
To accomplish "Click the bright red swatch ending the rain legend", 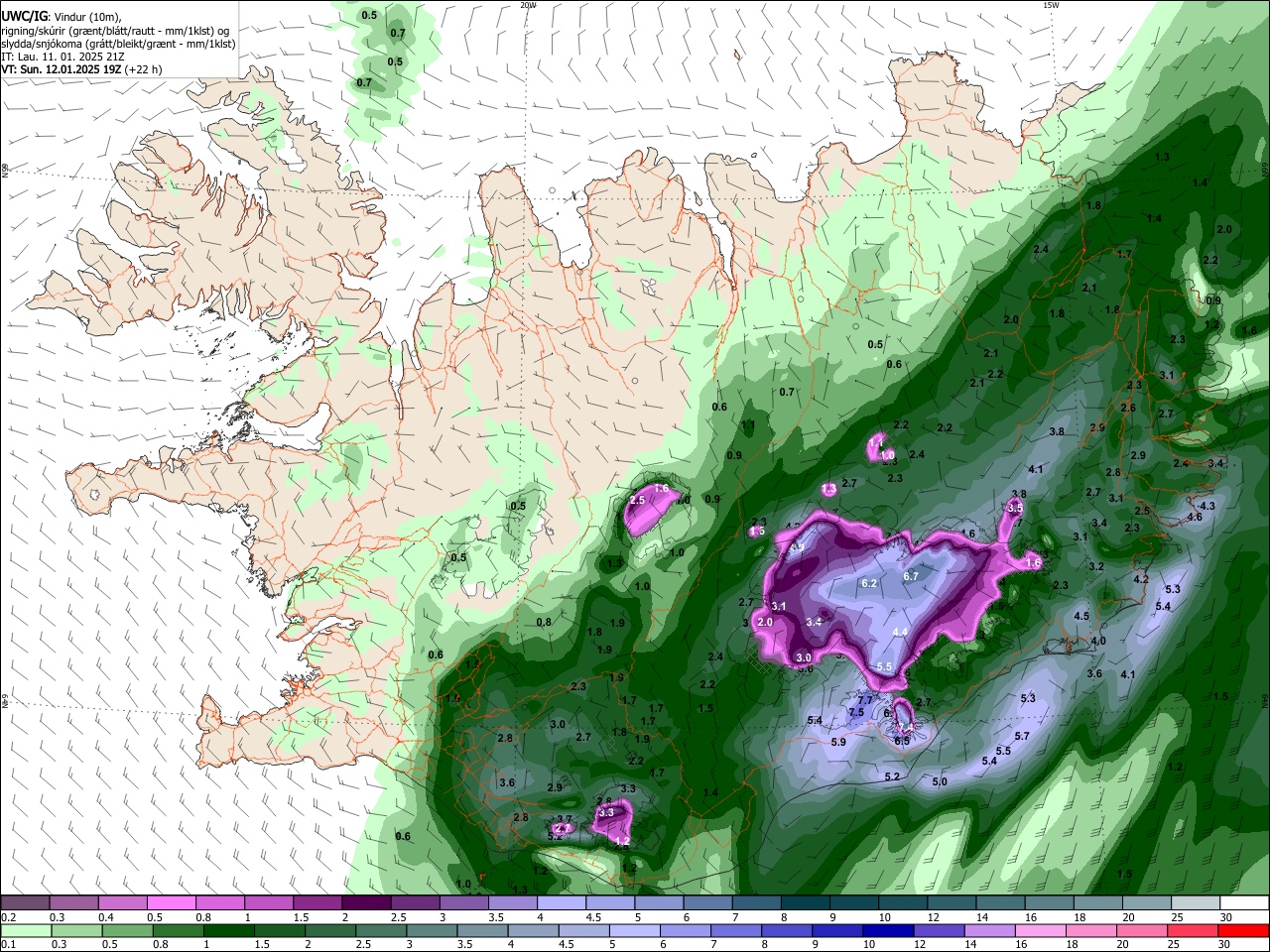I will coord(1244,930).
